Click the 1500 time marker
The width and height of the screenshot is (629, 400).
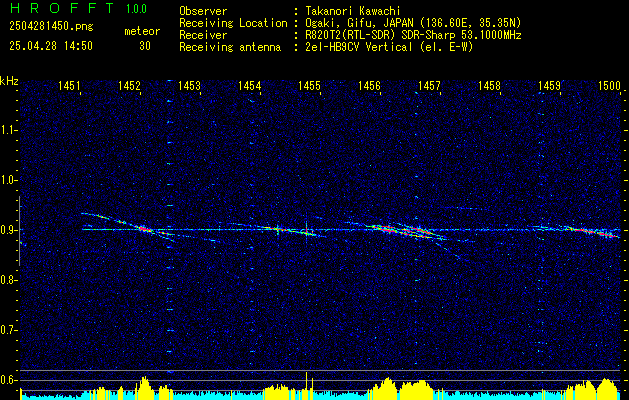point(610,85)
